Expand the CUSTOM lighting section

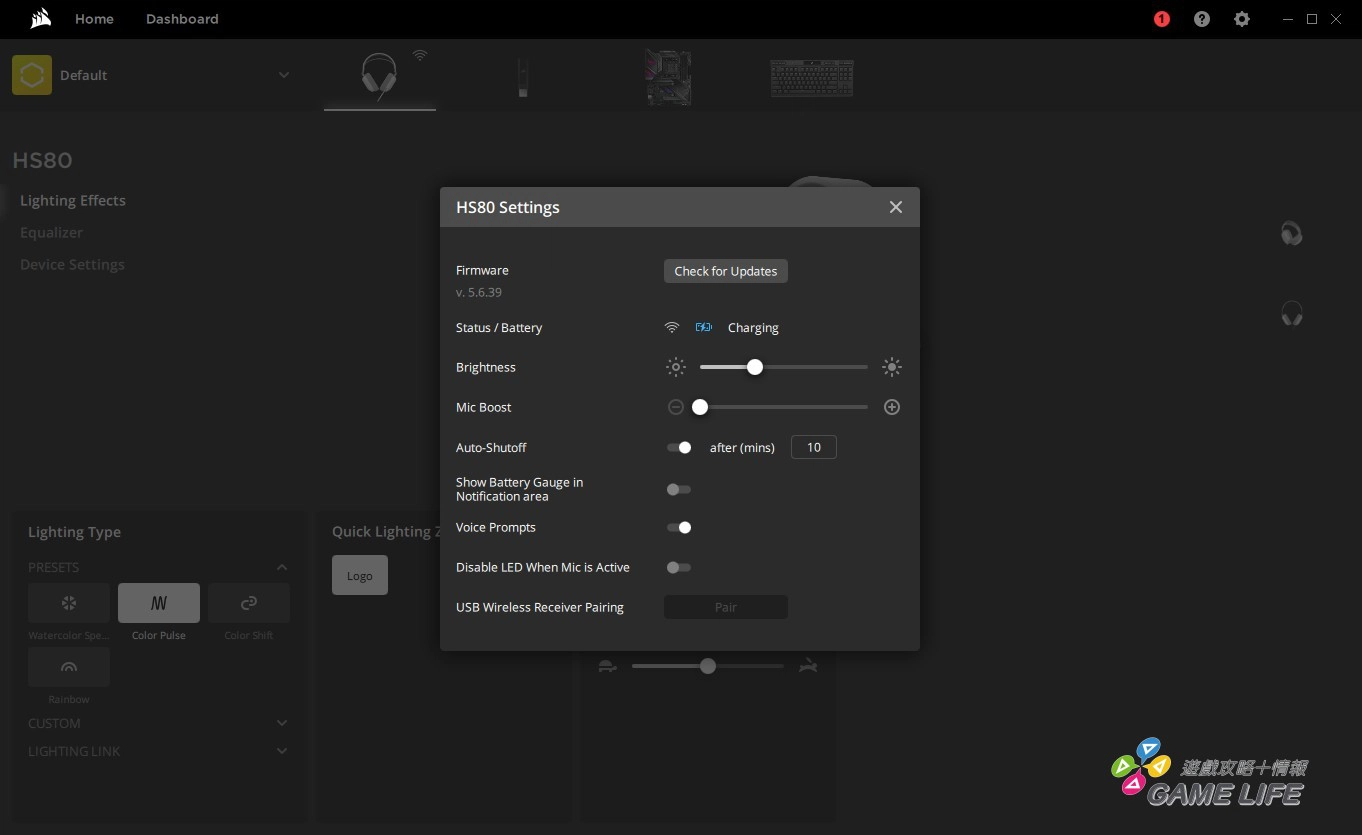click(x=281, y=723)
